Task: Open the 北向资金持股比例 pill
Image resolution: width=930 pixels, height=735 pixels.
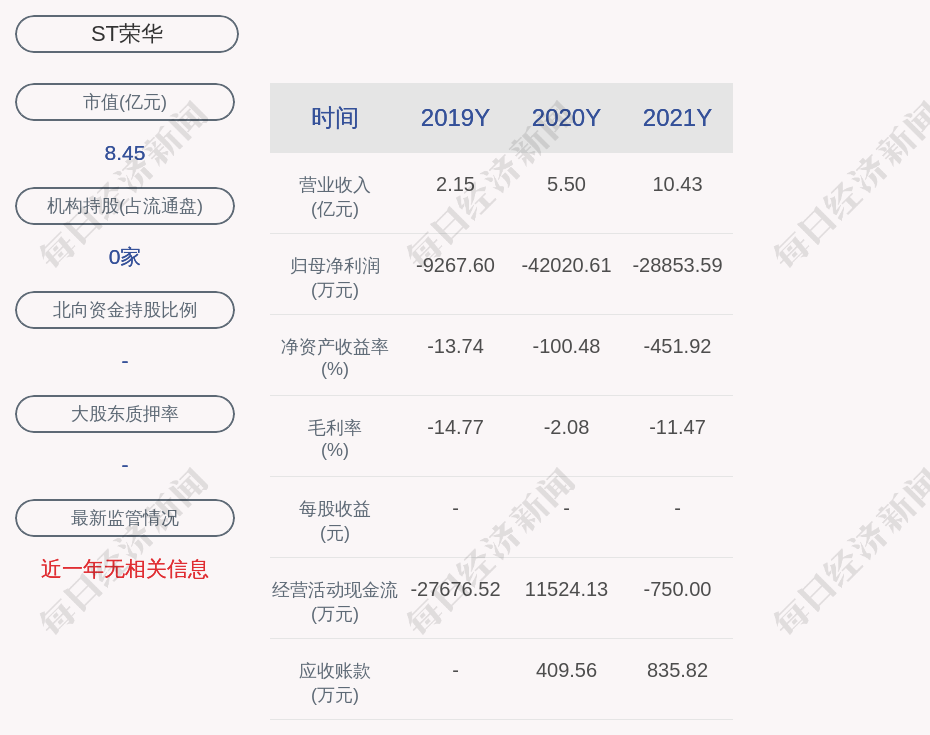Action: [125, 310]
